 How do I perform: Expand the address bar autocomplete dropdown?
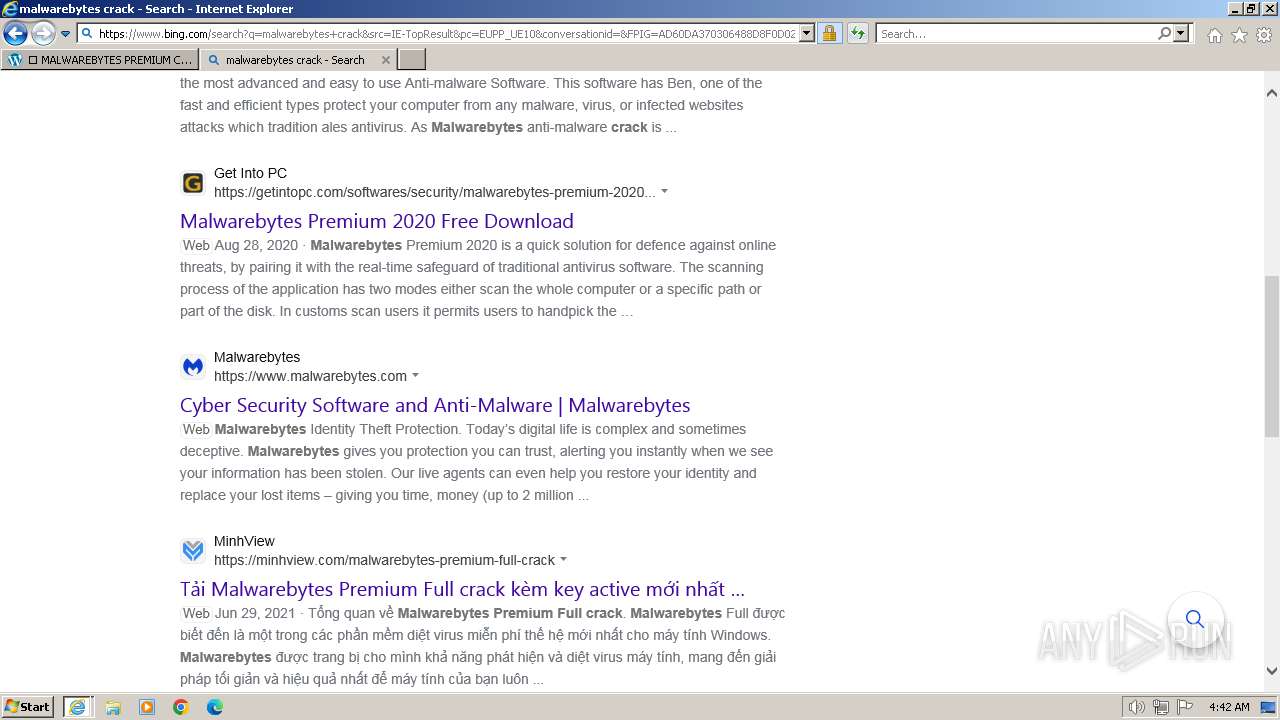[x=807, y=34]
